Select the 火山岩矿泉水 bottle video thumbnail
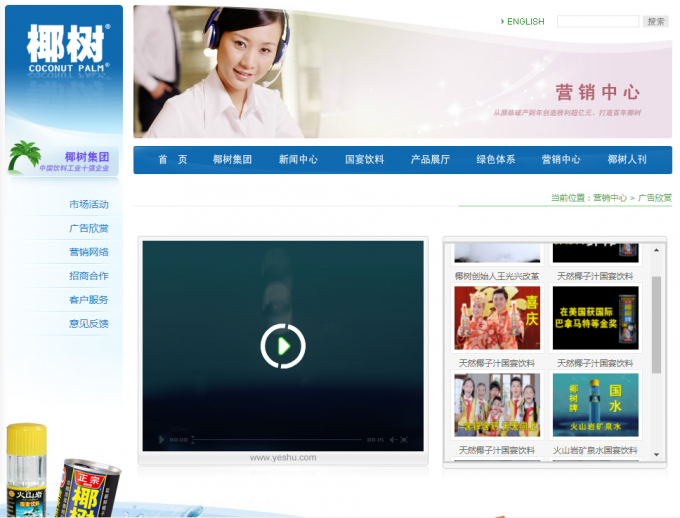This screenshot has width=680, height=518. (x=595, y=405)
